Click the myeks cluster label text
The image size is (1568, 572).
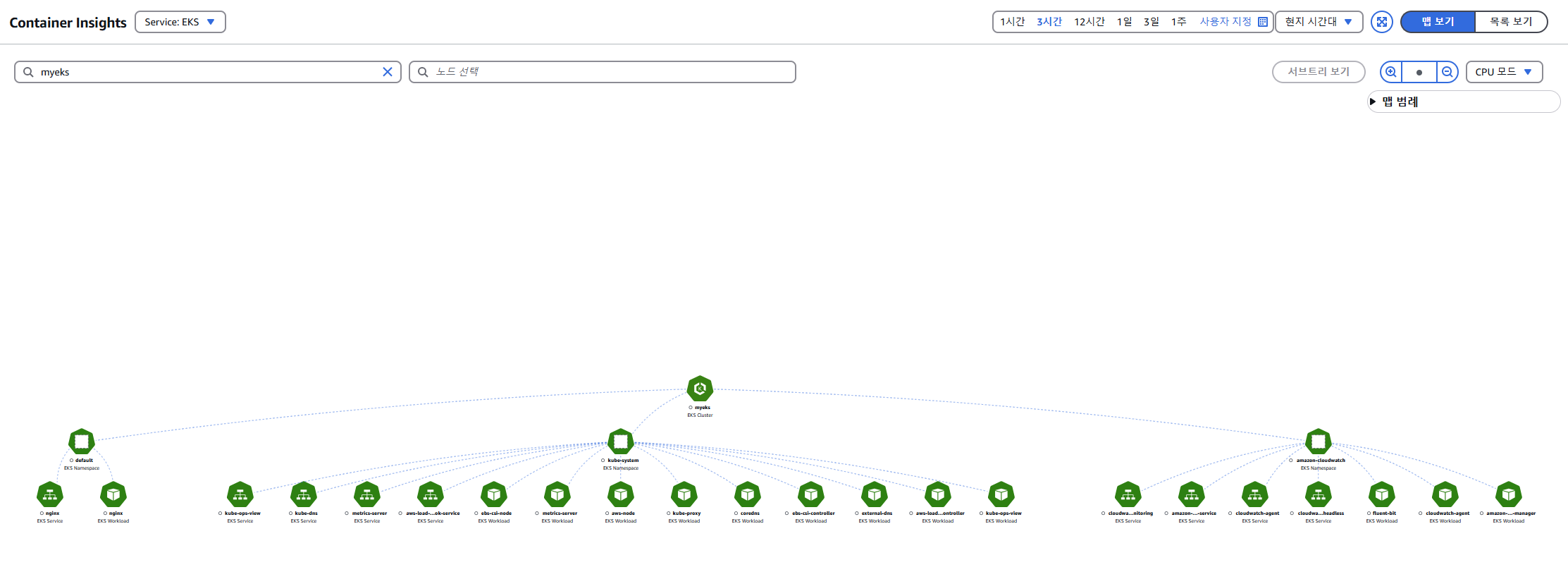pos(703,408)
